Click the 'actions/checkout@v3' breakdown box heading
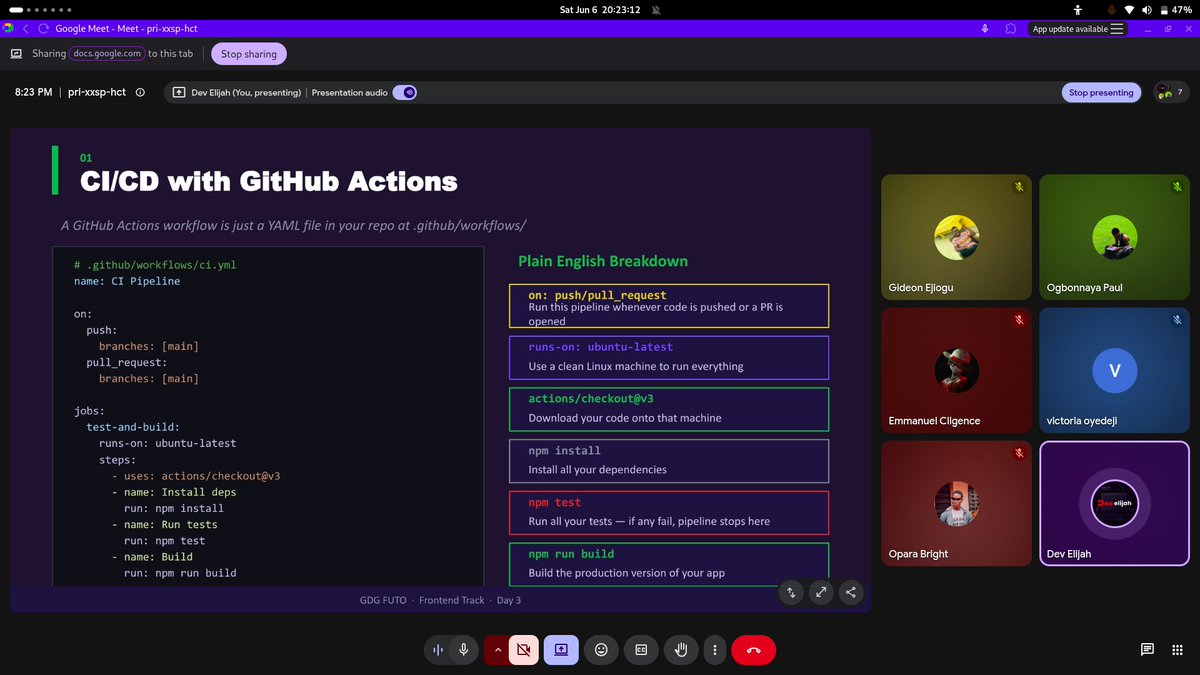The image size is (1200, 675). pyautogui.click(x=591, y=399)
